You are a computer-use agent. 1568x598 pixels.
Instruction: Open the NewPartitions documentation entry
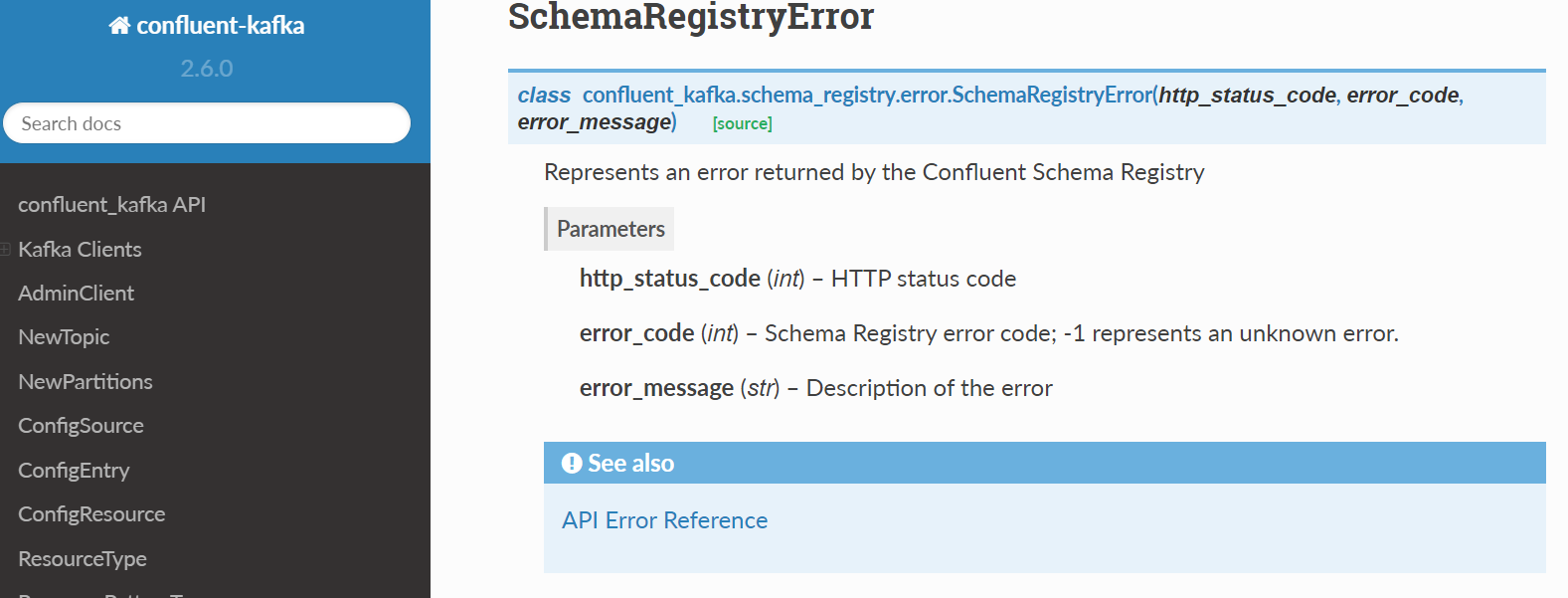point(86,381)
